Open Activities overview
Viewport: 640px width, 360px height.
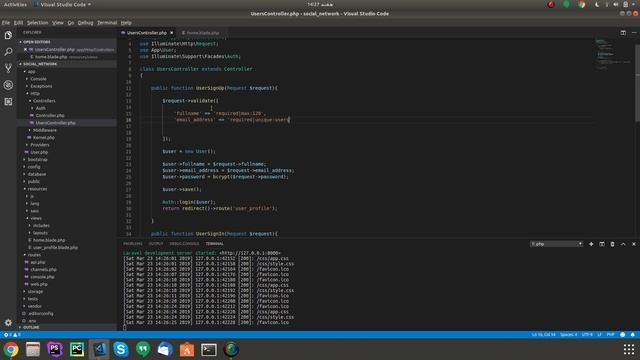click(15, 4)
